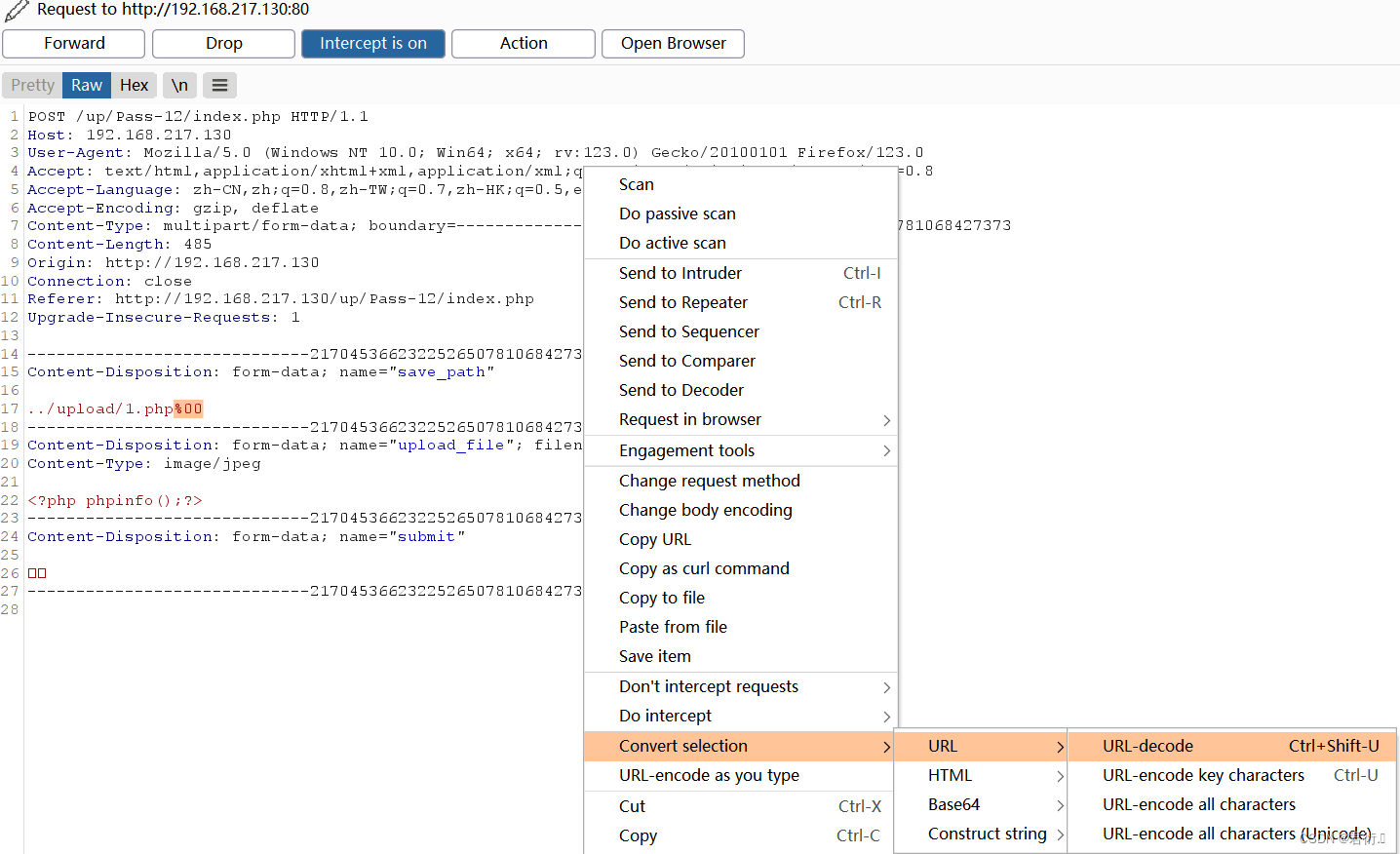Screen dimensions: 1400x854
Task: Toggle the Intercept is on button
Action: pyautogui.click(x=373, y=44)
